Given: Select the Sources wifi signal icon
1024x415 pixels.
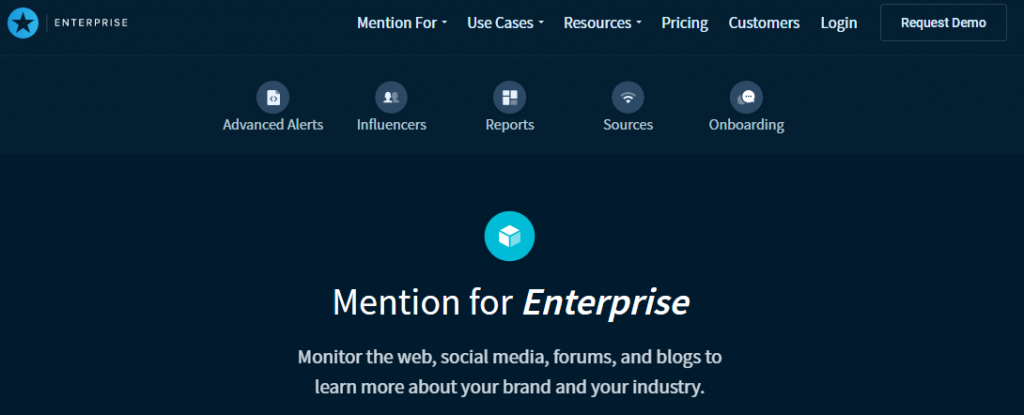Looking at the screenshot, I should 628,98.
